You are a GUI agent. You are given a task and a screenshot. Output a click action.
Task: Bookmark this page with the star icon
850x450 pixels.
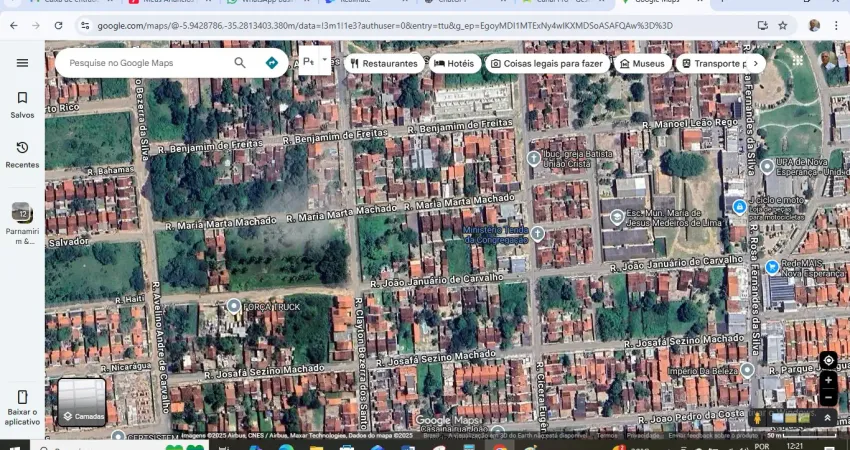[783, 25]
